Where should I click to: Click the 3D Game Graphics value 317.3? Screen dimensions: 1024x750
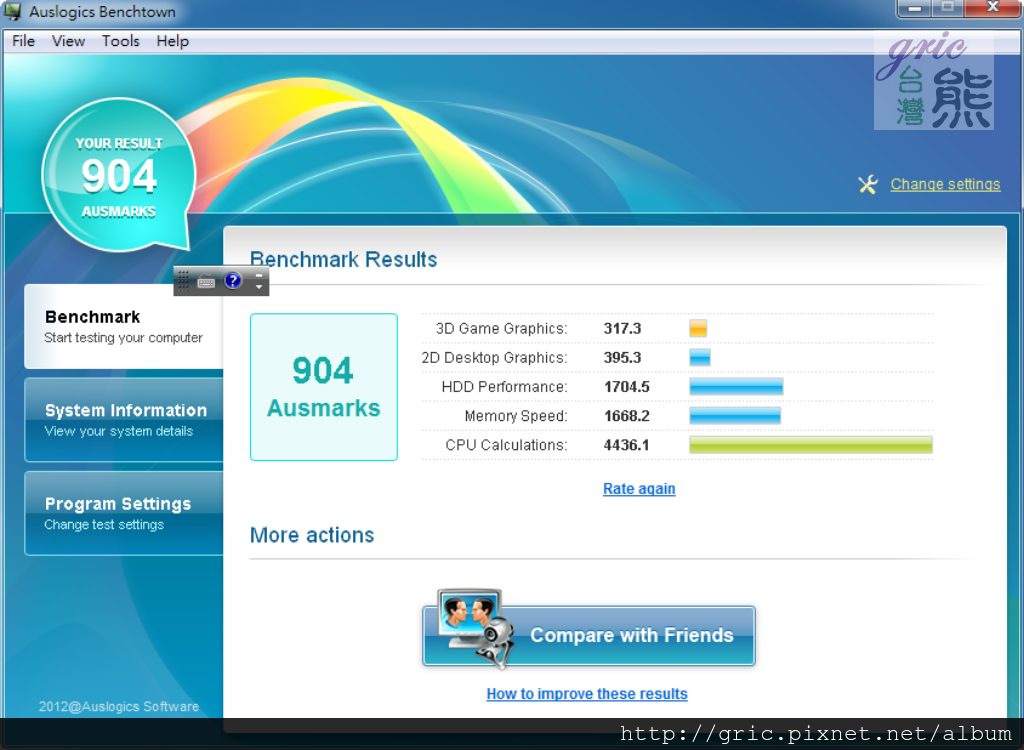coord(622,329)
